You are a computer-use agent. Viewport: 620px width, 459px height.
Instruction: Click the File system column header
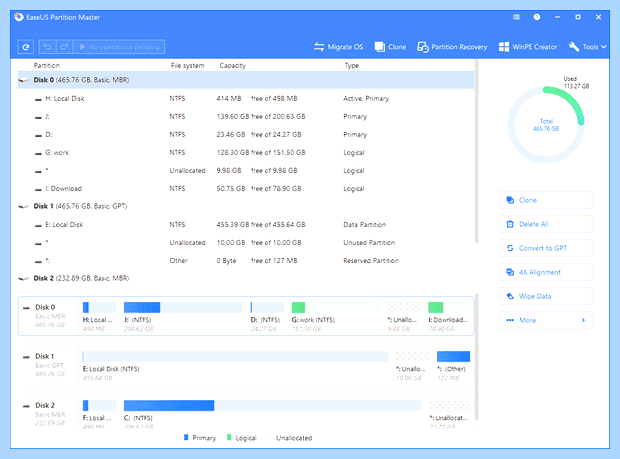pyautogui.click(x=187, y=66)
